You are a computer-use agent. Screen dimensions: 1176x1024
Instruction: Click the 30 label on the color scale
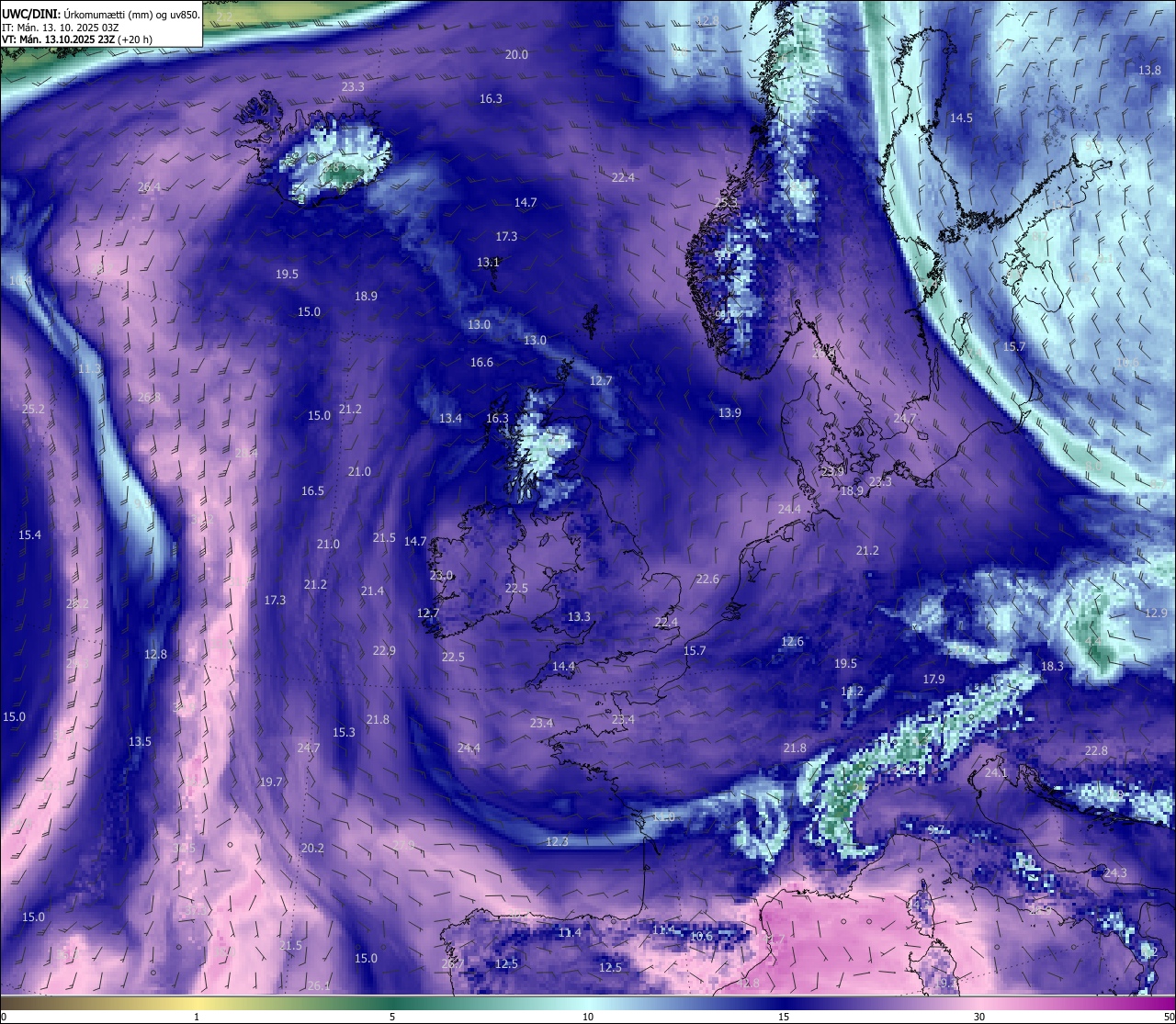point(979,1017)
